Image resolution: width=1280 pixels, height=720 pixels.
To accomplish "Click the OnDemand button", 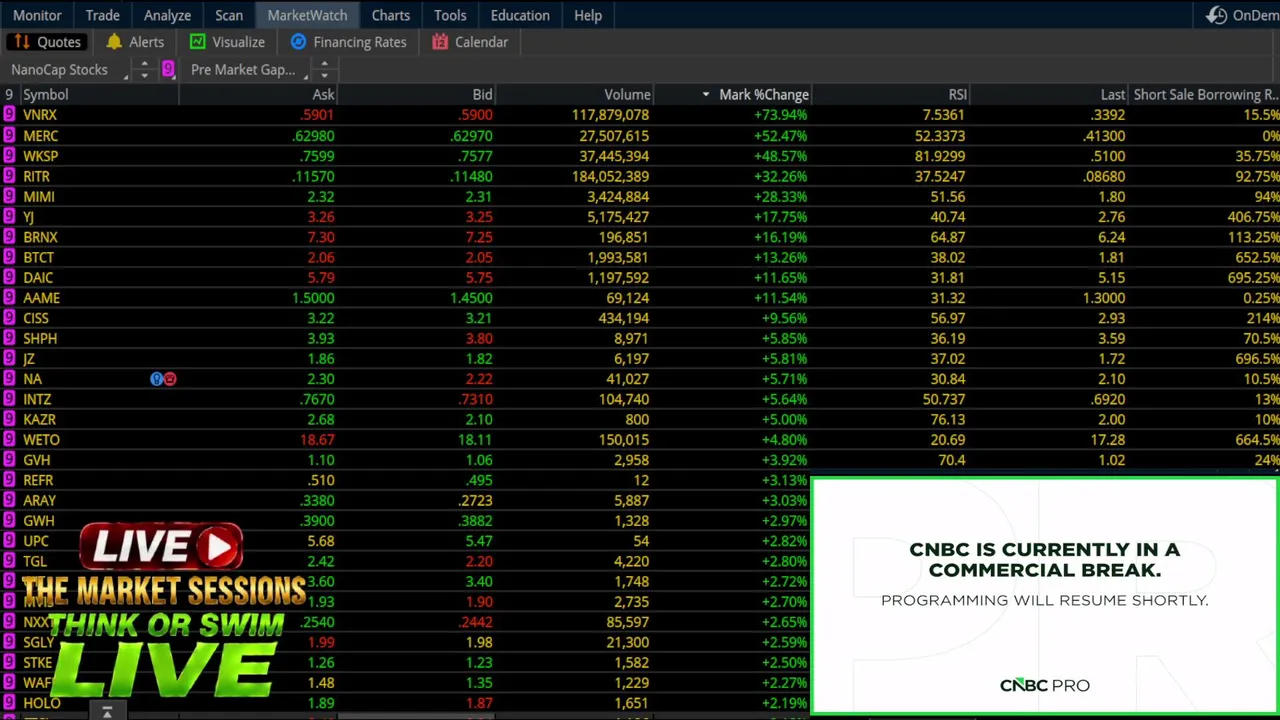I will click(x=1242, y=15).
